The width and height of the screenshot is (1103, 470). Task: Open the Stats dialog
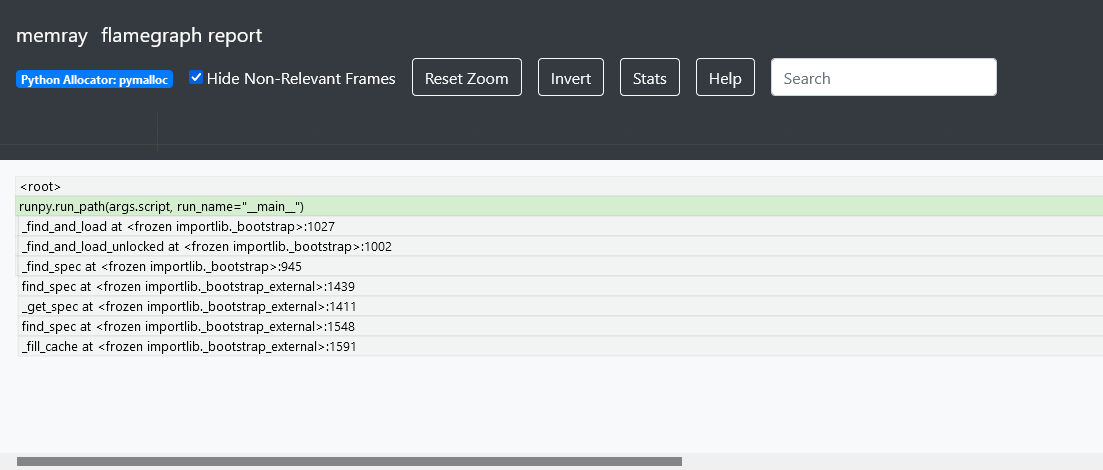coord(649,78)
